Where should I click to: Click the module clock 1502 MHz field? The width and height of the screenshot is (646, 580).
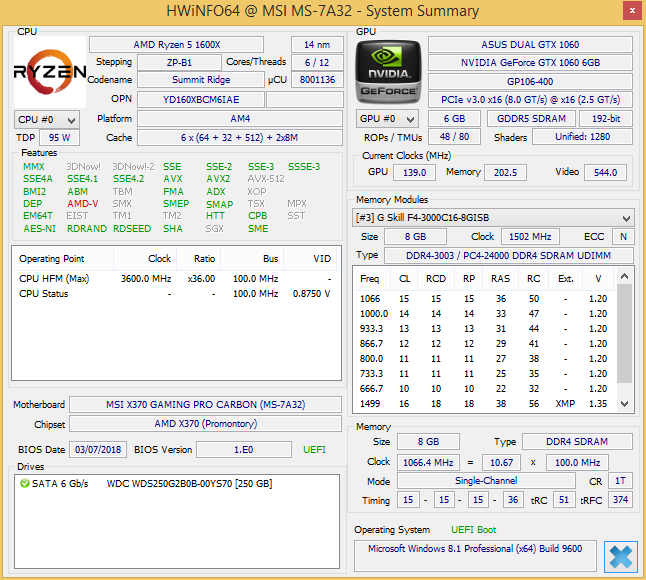coord(530,236)
